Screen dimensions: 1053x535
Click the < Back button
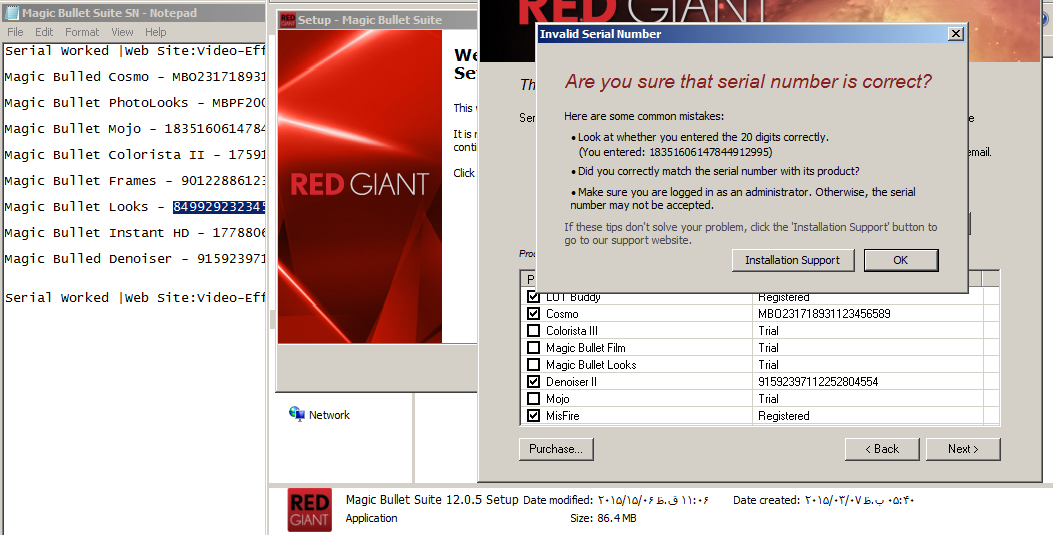[882, 449]
